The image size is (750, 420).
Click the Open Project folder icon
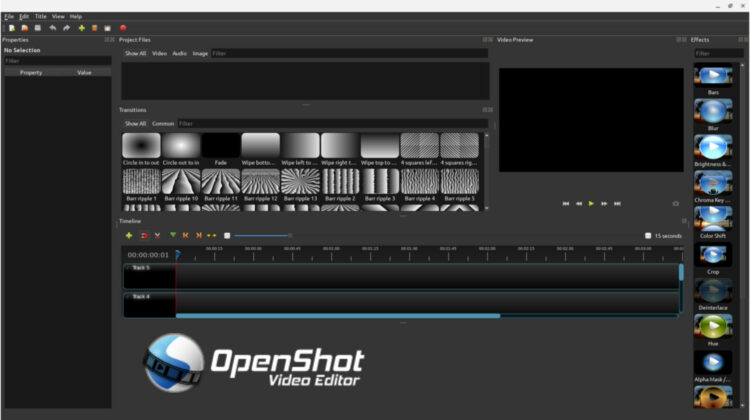point(23,28)
